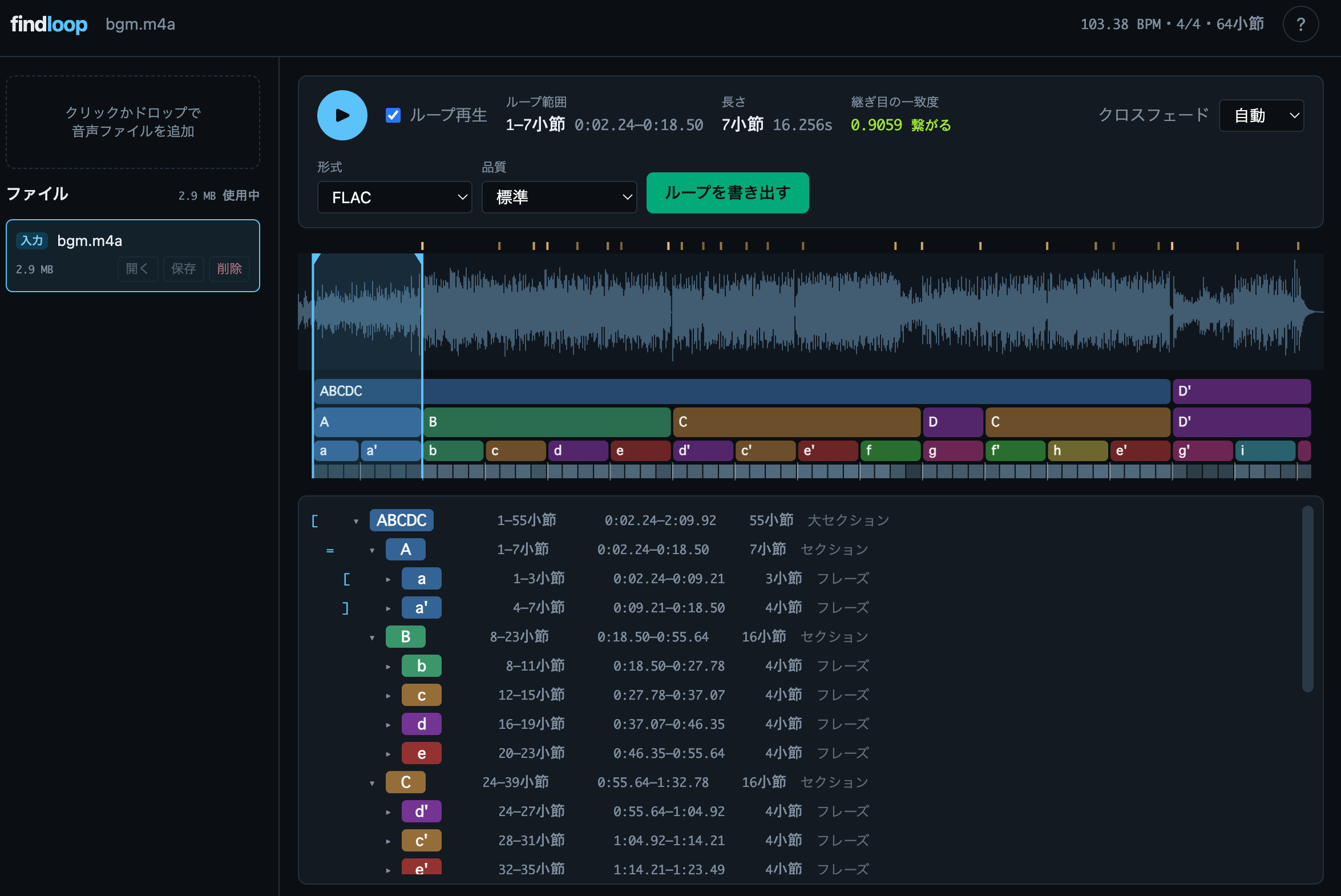Click the 保存 button for bgm.m4a
The width and height of the screenshot is (1341, 896).
coord(183,268)
